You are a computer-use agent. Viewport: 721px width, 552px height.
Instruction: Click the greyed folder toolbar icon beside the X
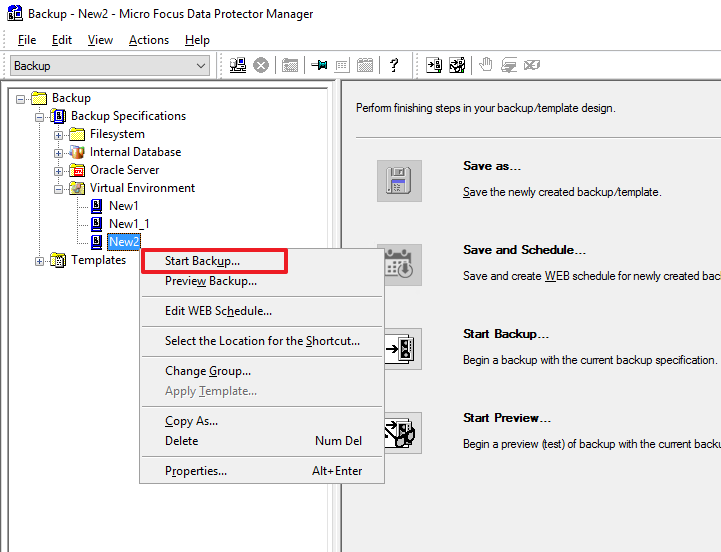[x=290, y=65]
